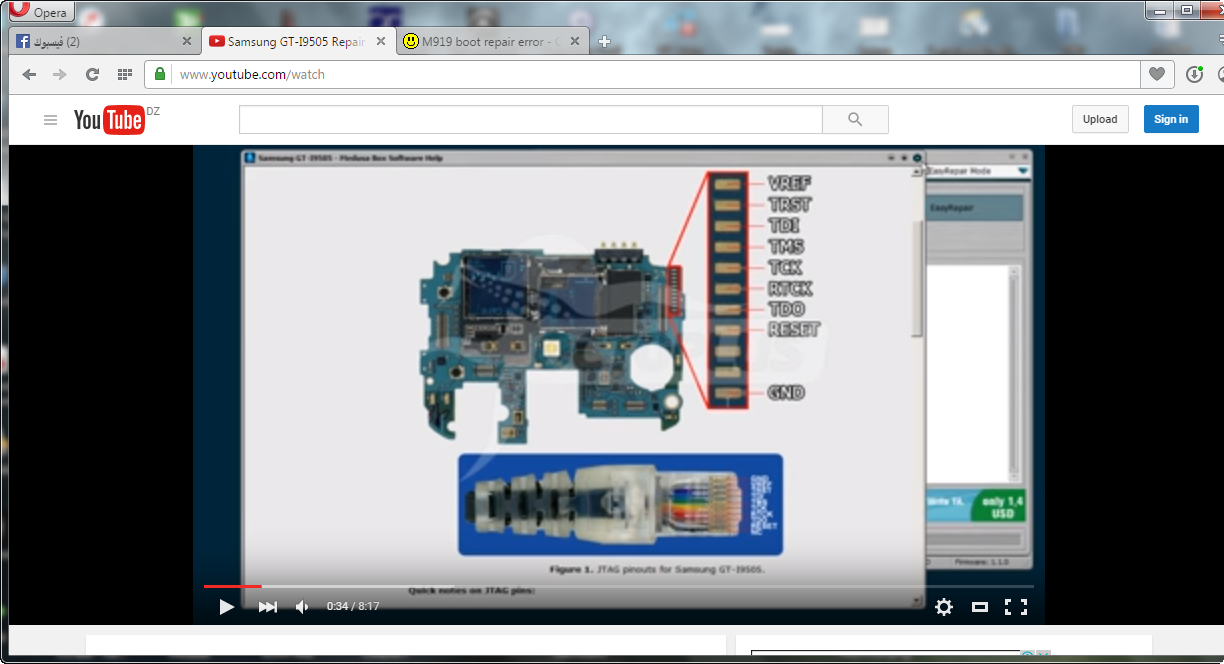
Task: Play the video
Action: (227, 606)
